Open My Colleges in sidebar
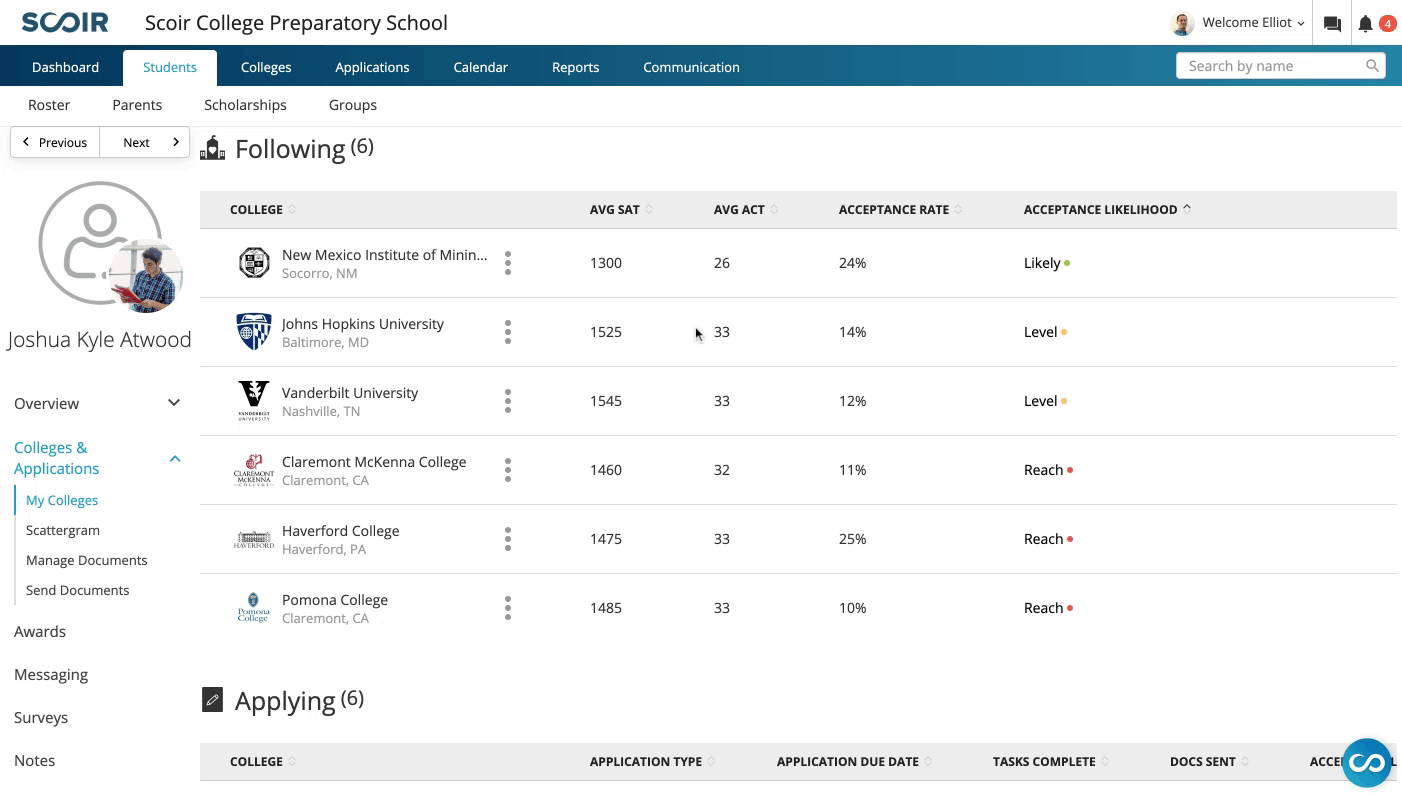Viewport: 1402px width, 798px height. pyautogui.click(x=62, y=500)
